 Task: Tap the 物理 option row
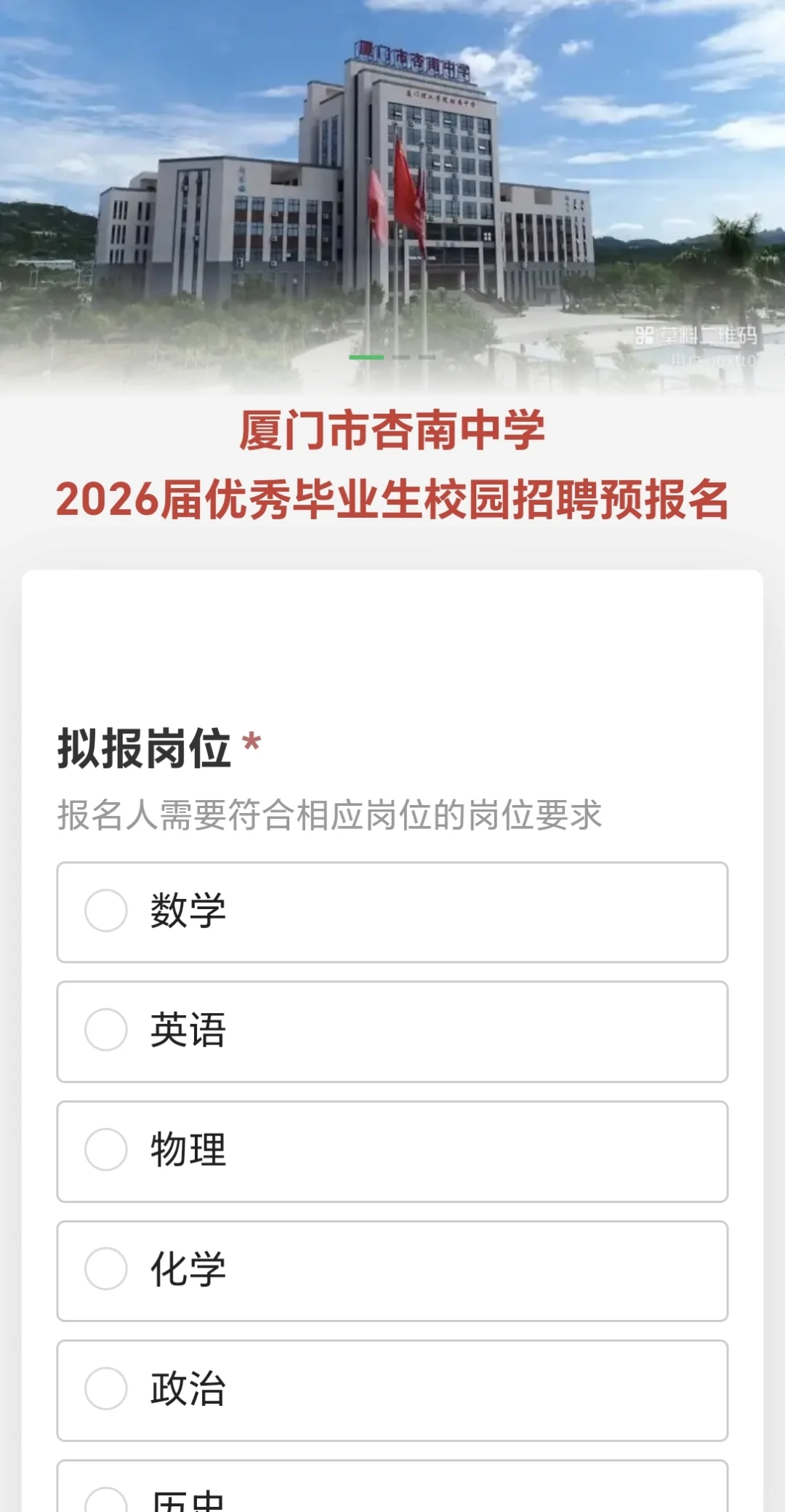[x=392, y=1151]
